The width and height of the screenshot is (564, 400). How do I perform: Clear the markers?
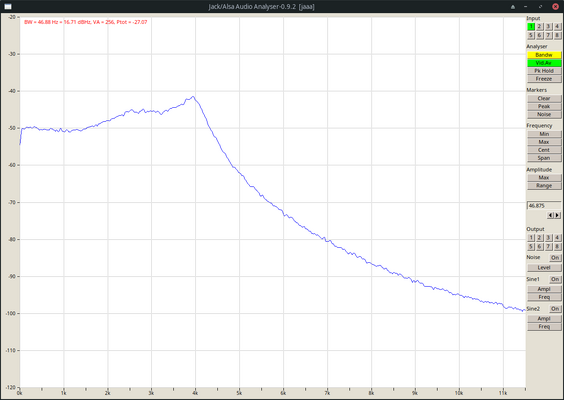coord(544,99)
